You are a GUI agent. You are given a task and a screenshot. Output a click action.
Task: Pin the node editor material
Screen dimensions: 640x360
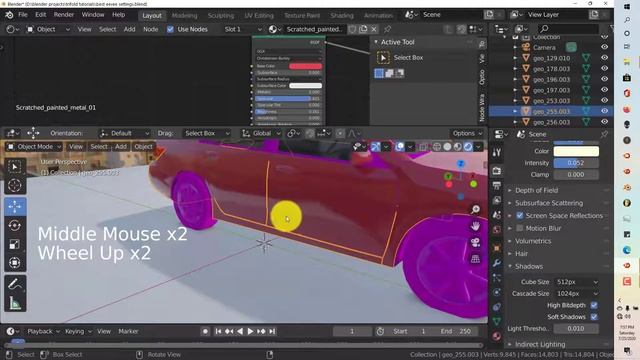pyautogui.click(x=387, y=29)
